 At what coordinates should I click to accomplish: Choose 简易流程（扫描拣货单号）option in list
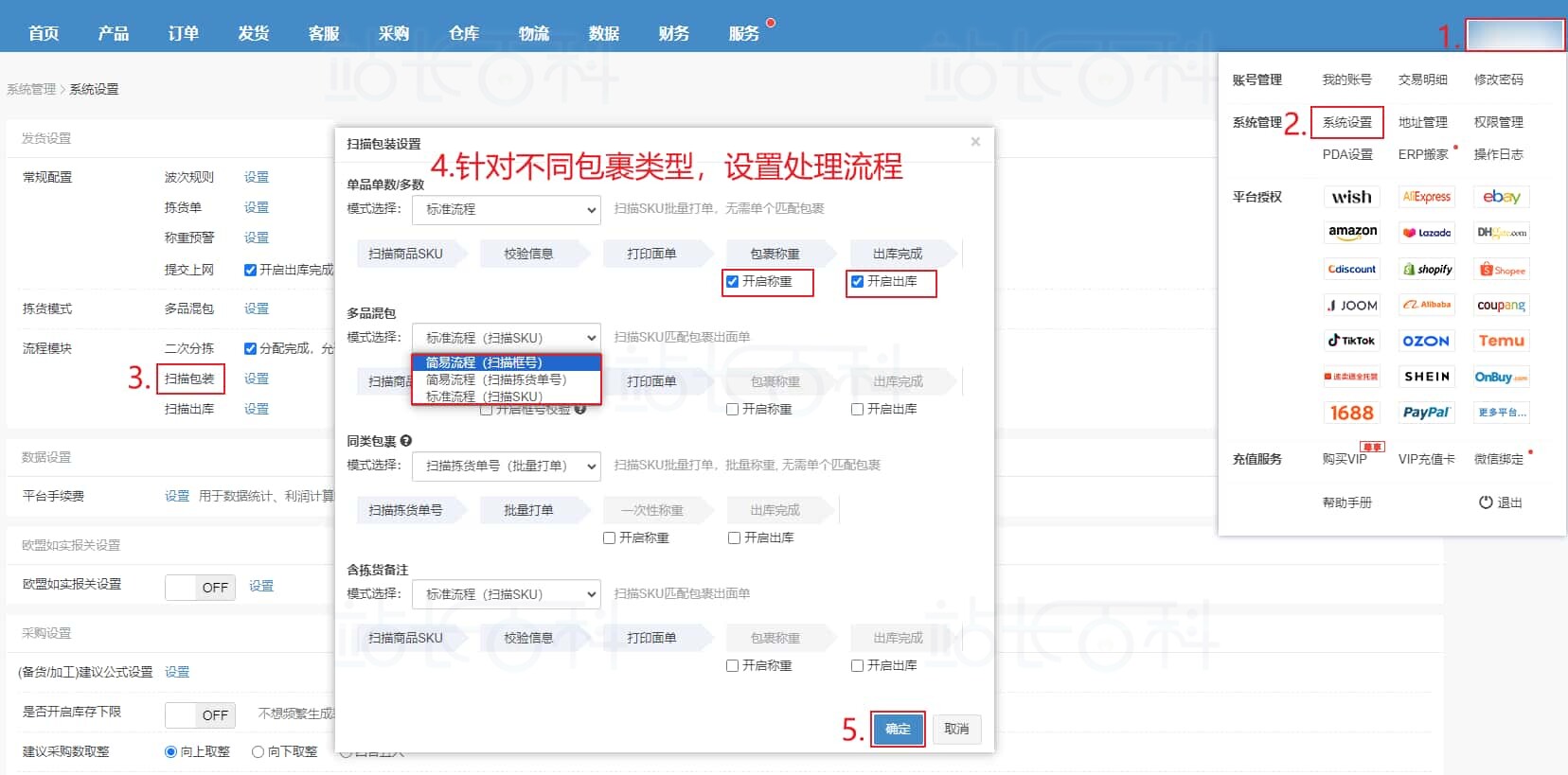tap(496, 379)
